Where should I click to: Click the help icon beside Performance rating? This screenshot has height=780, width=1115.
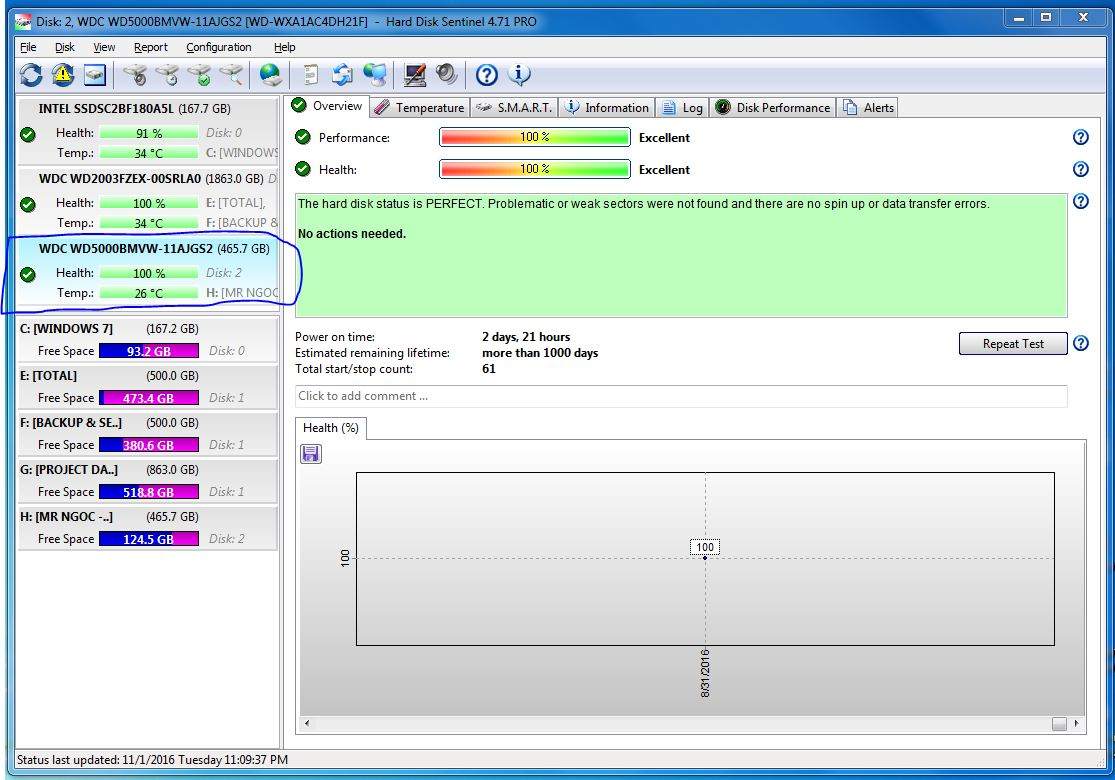(1080, 137)
